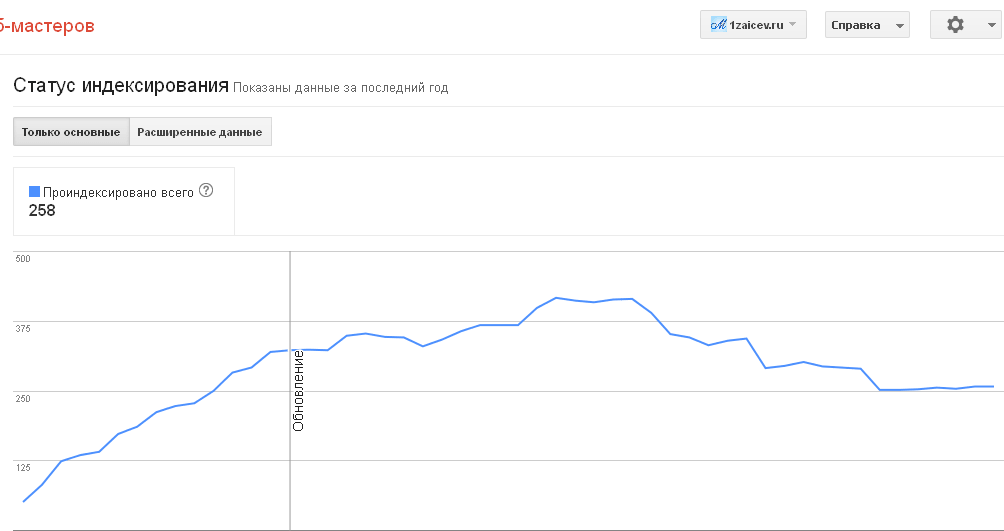Click the "Показаны данные за последний год" subtitle
The image size is (1004, 531).
pos(341,88)
